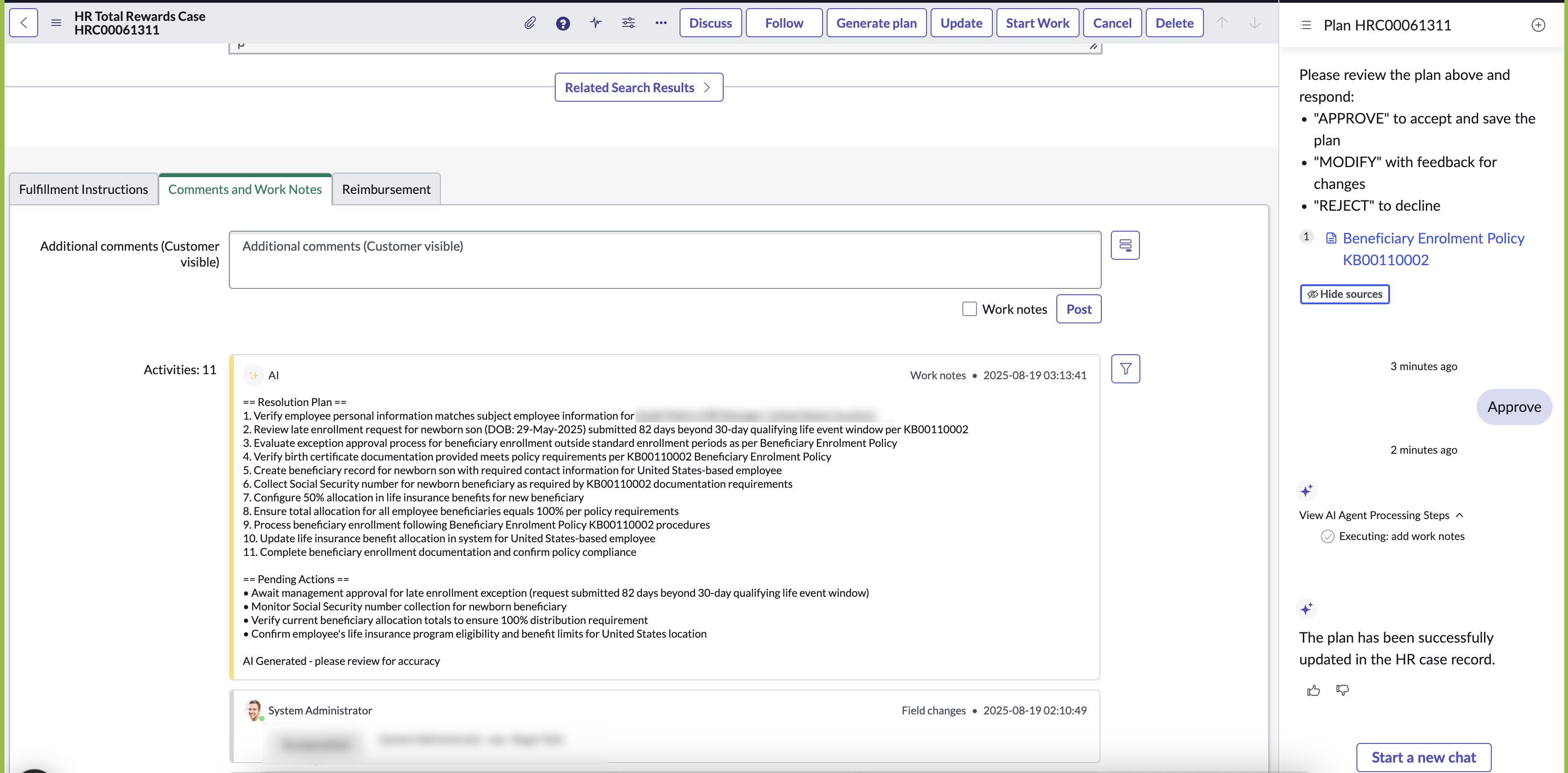
Task: Open Beneficiary Enrolment Policy KB00110002 link
Action: 1434,249
